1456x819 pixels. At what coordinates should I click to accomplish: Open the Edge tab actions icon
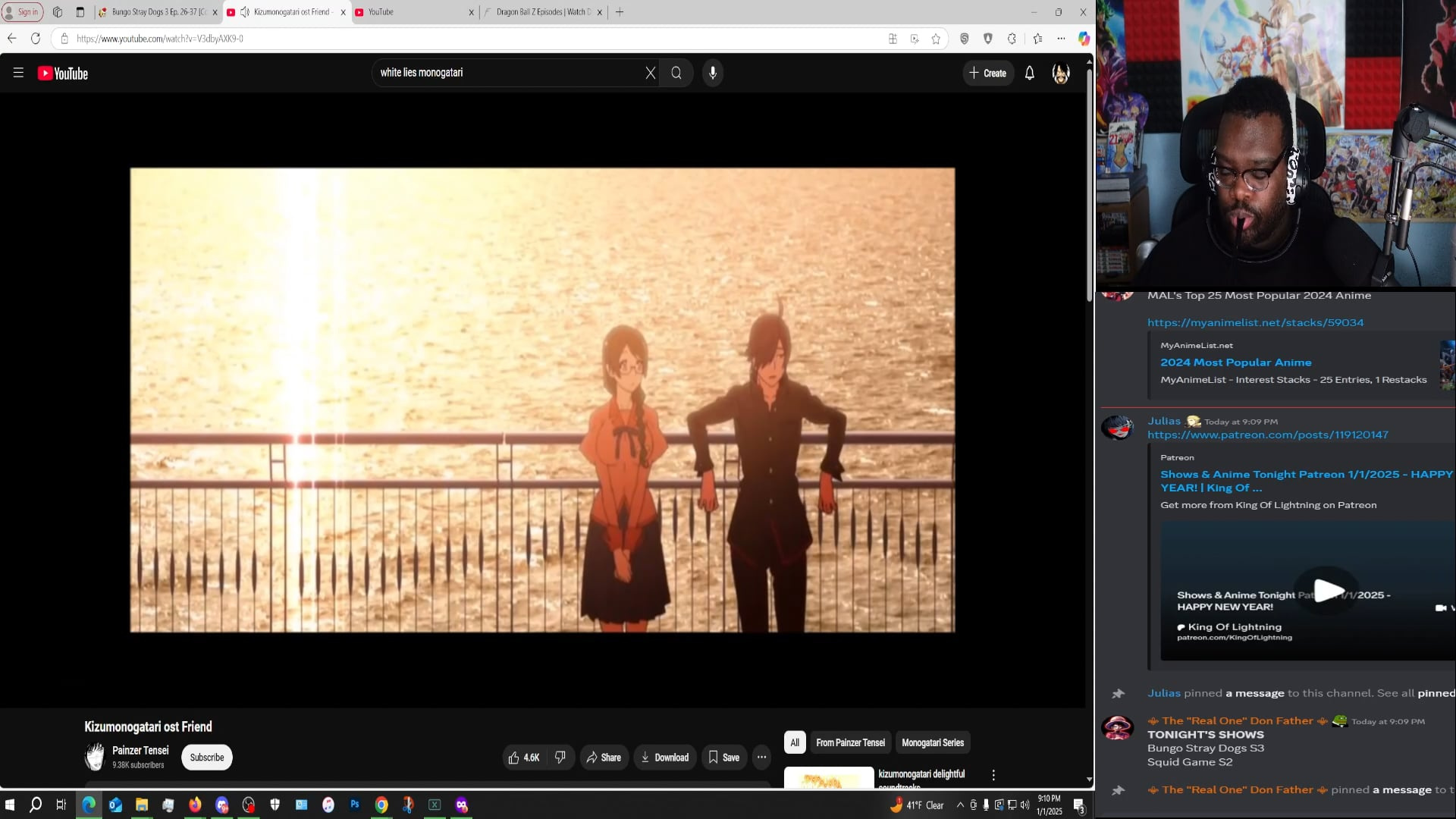click(x=80, y=12)
